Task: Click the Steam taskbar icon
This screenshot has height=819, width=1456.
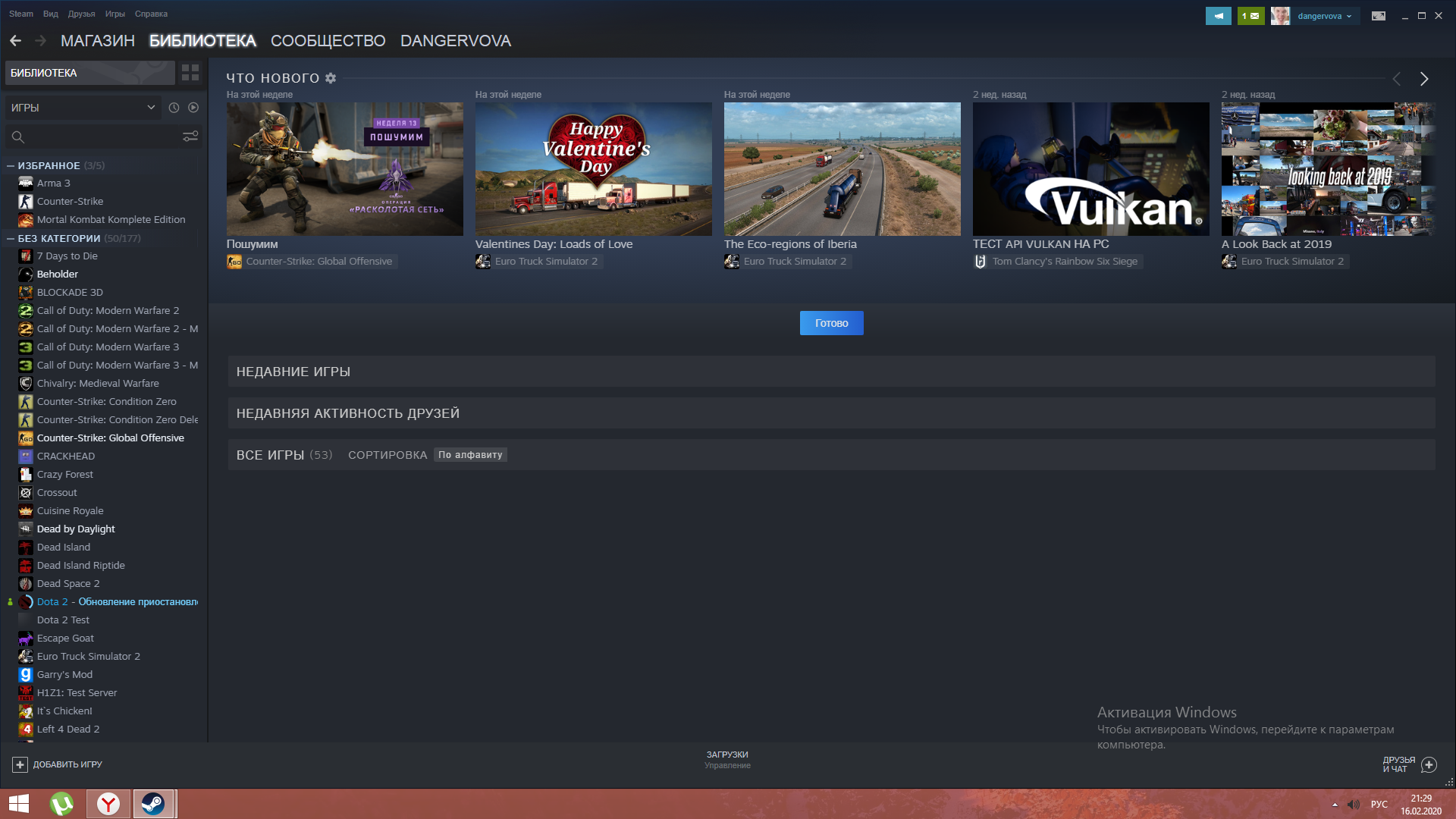Action: pyautogui.click(x=154, y=804)
